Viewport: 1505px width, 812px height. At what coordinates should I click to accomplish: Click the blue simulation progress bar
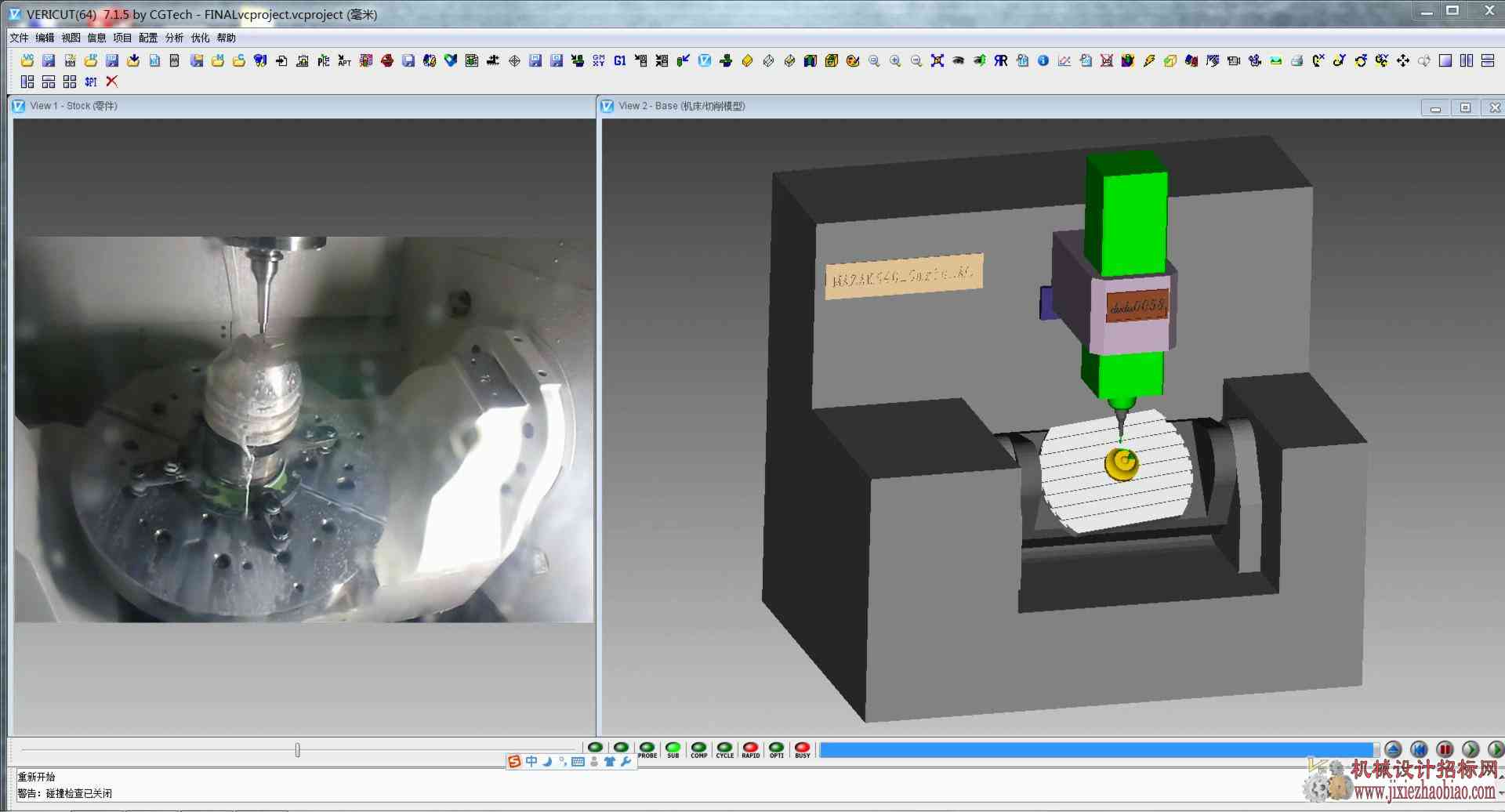coord(1097,750)
